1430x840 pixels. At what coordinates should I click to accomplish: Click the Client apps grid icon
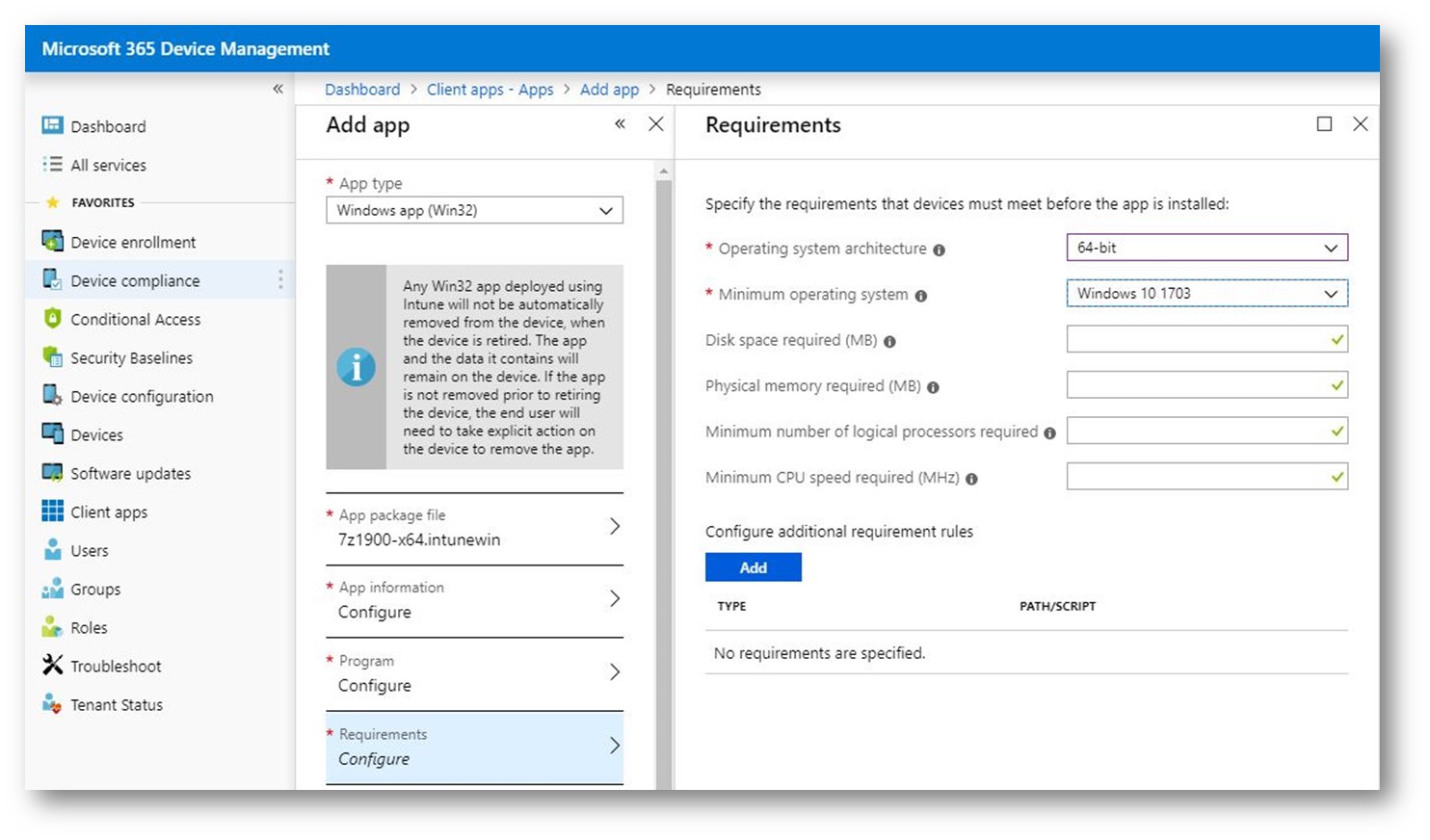pos(52,512)
